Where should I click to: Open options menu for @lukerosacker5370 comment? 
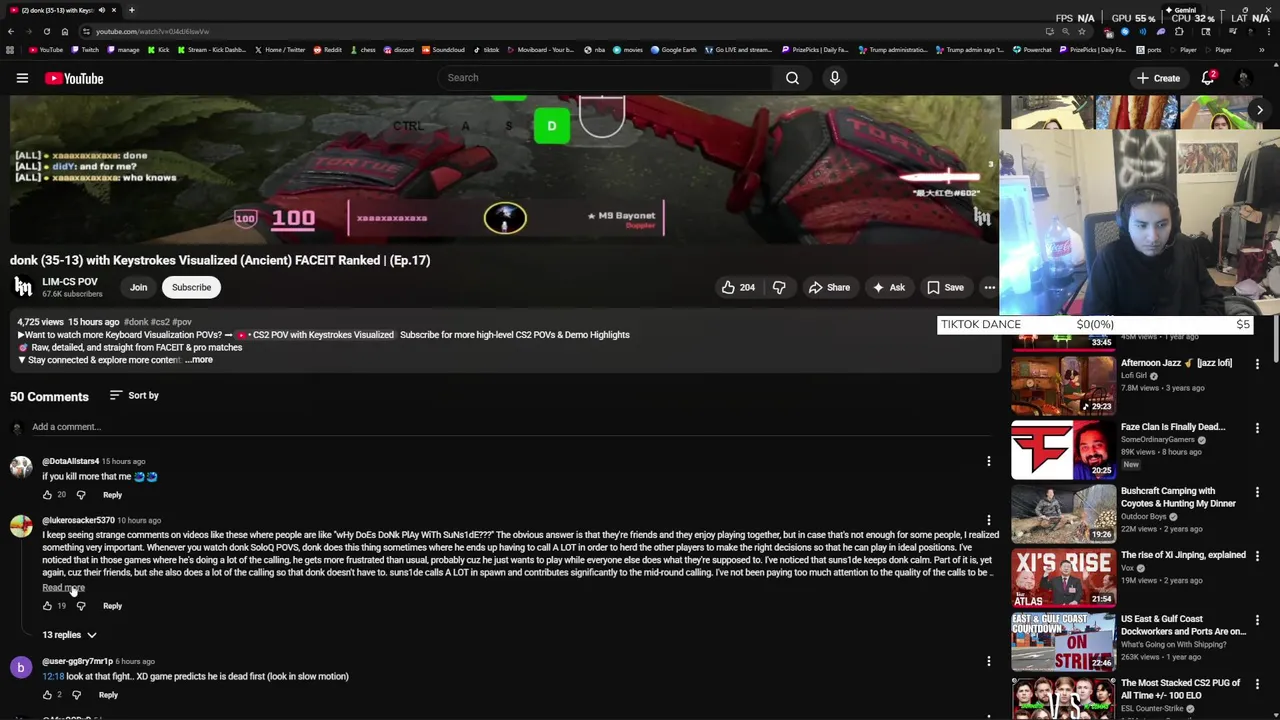[988, 521]
